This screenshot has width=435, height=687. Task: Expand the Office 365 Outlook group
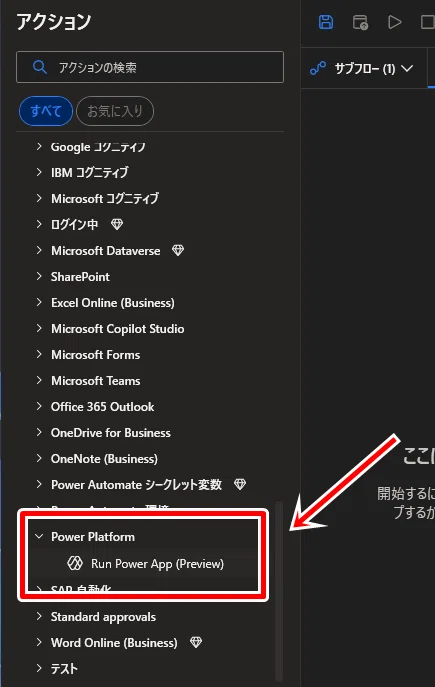coord(39,406)
